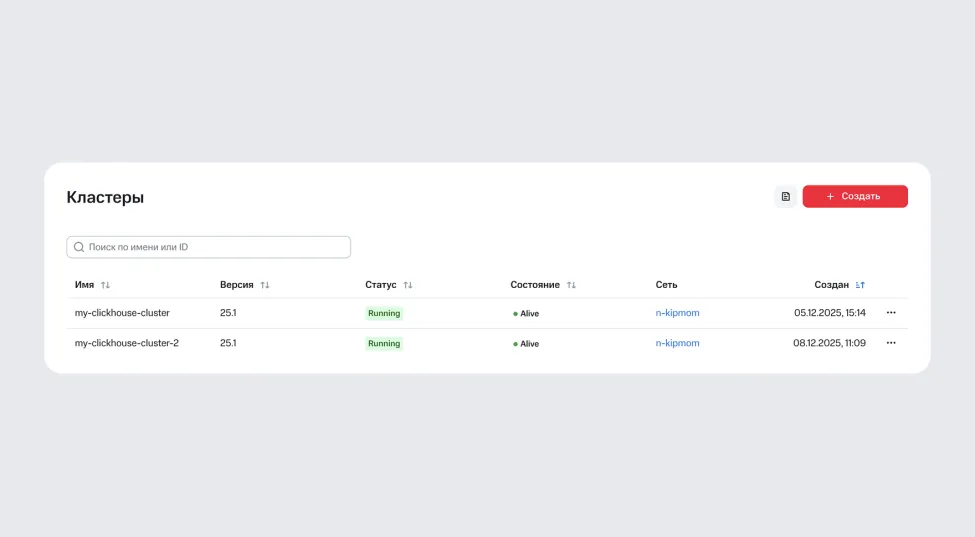Sort by Имя column arrows icon
The image size is (975, 537).
coord(105,285)
